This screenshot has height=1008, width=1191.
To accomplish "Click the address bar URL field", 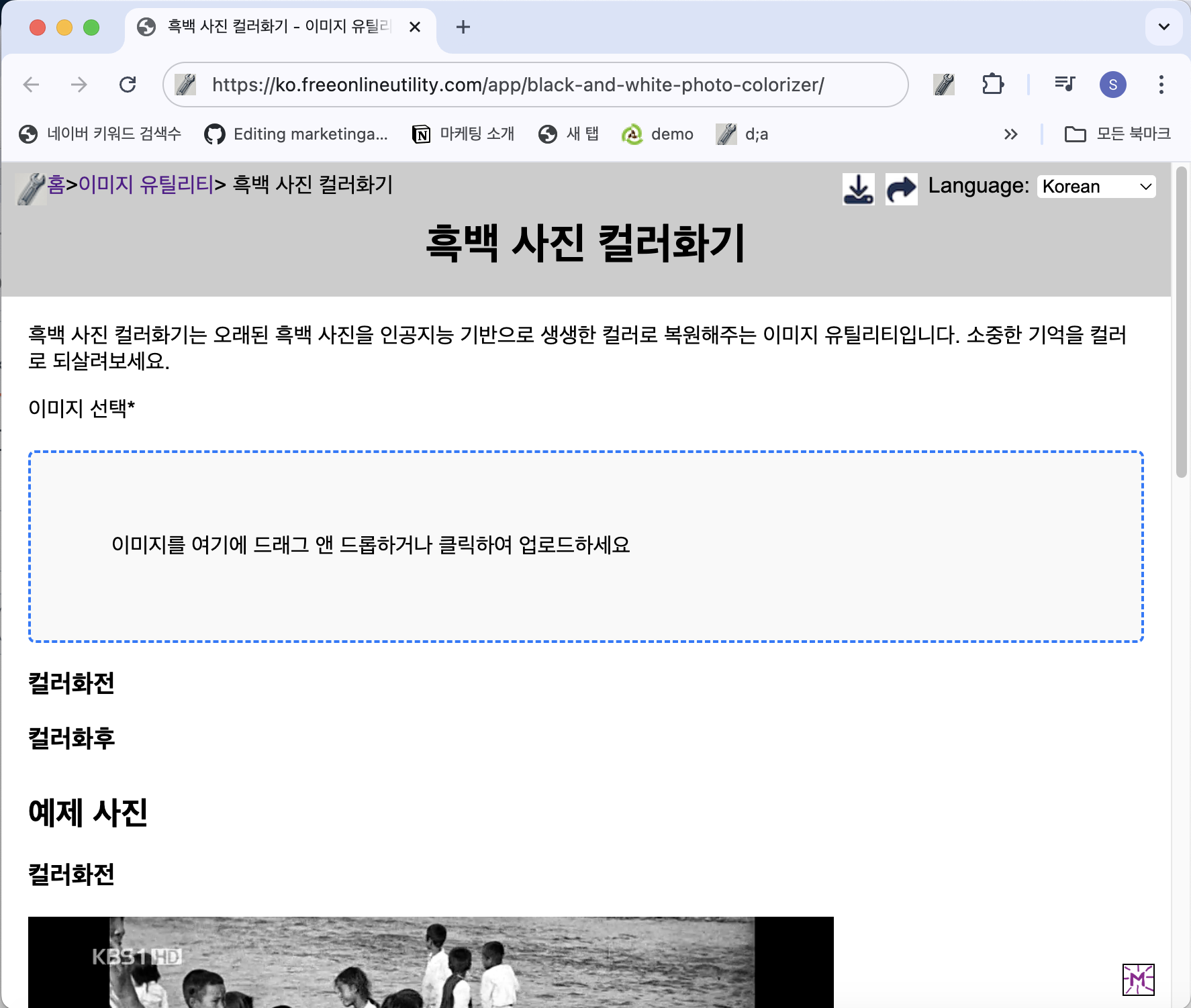I will 536,85.
